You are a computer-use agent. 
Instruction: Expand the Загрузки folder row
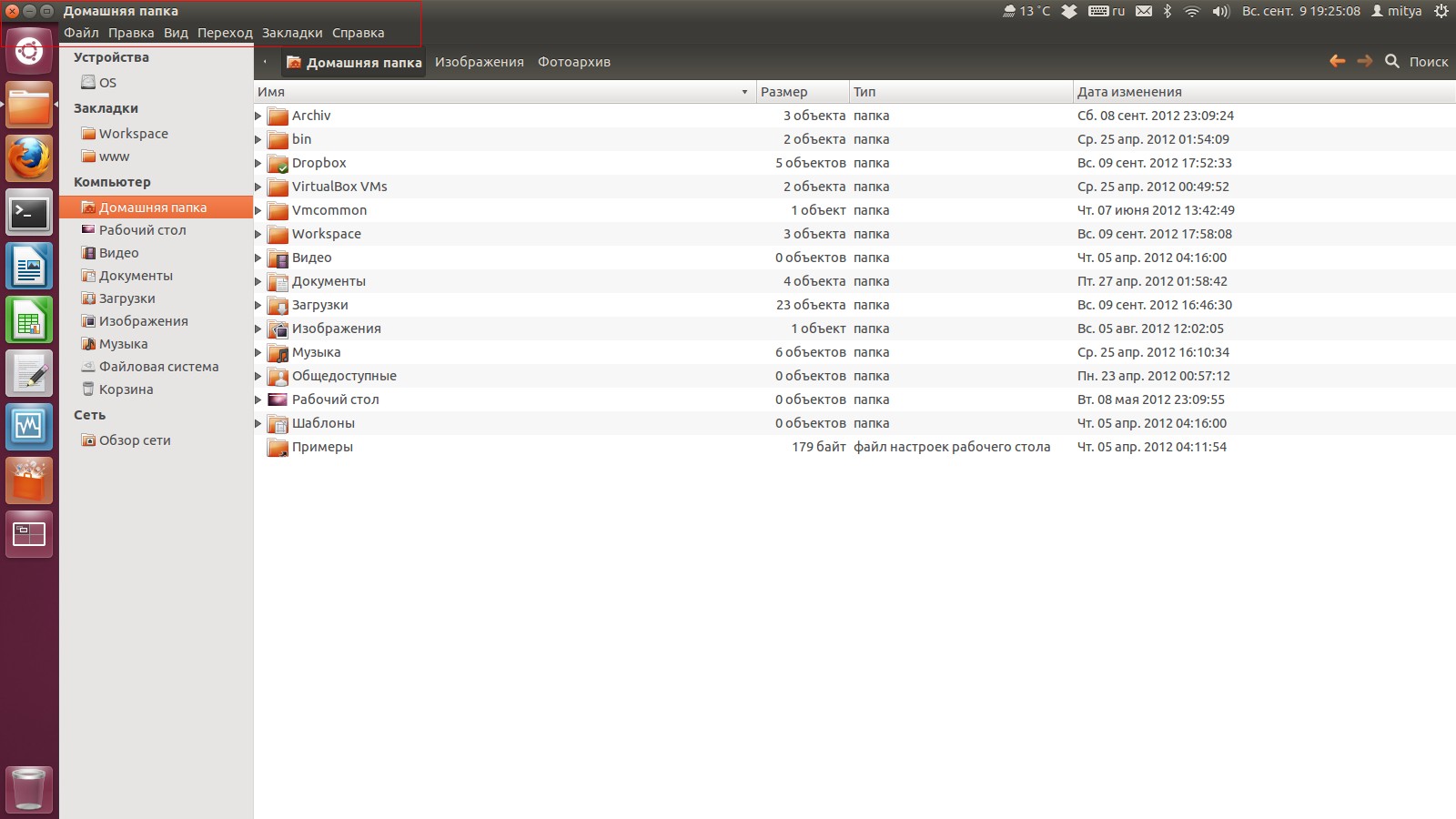[258, 305]
